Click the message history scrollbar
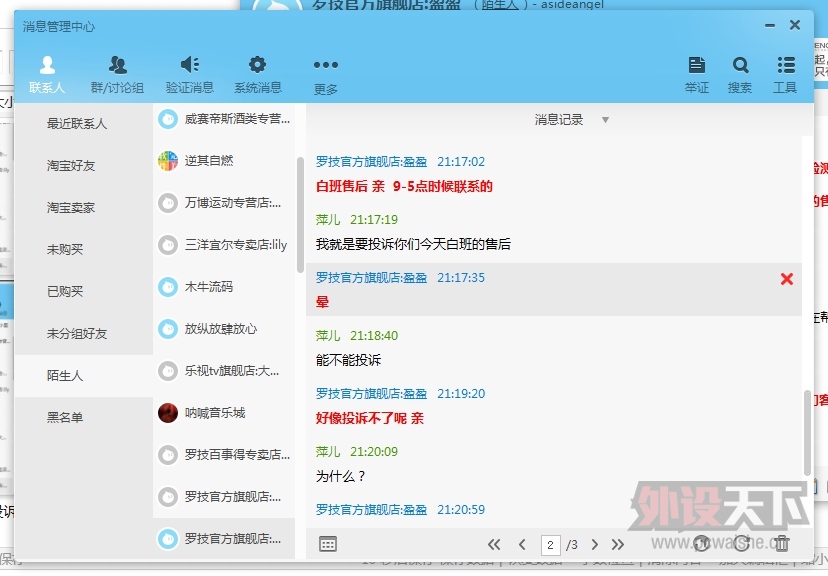Image resolution: width=828 pixels, height=576 pixels. [807, 433]
